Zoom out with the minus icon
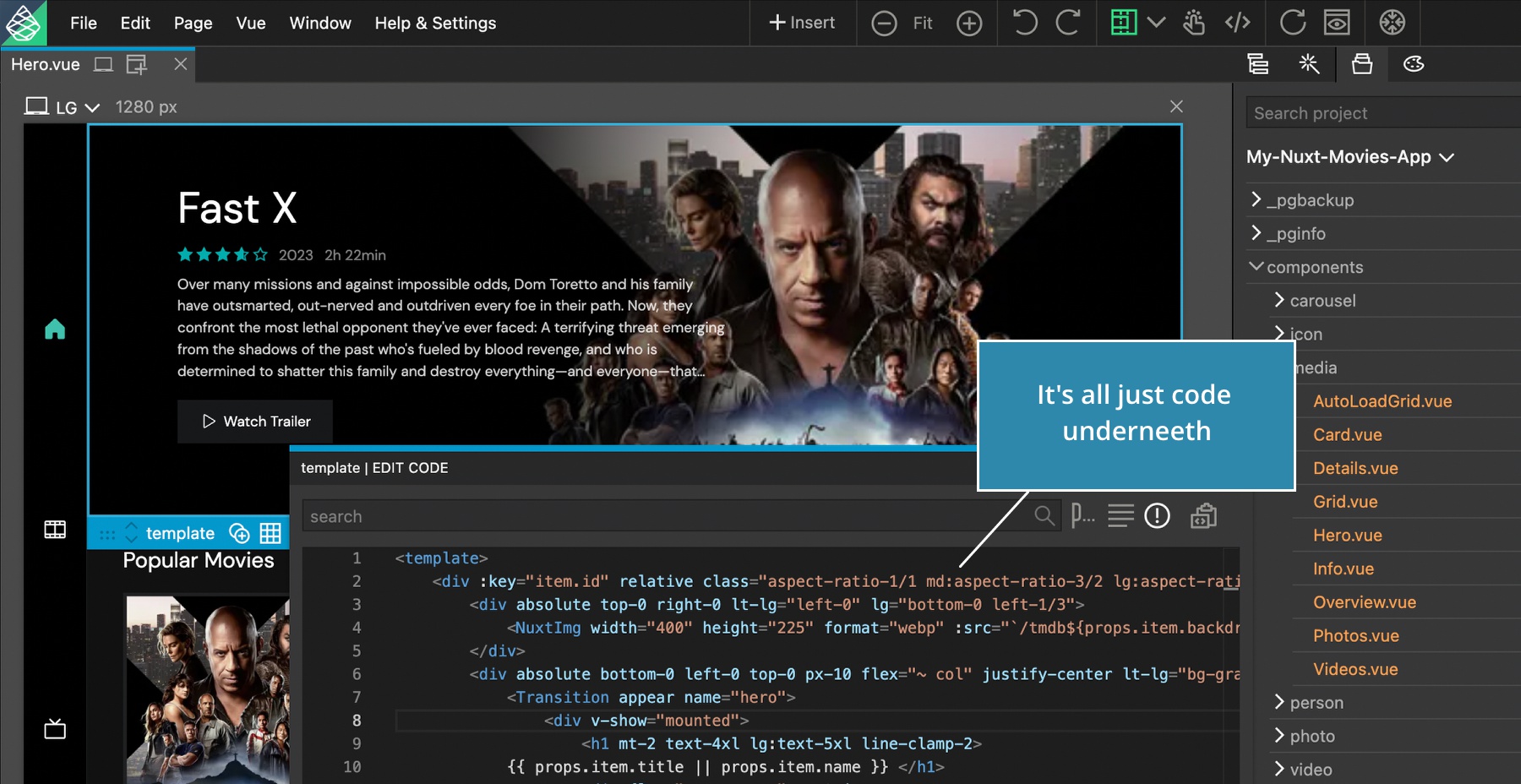 tap(884, 23)
